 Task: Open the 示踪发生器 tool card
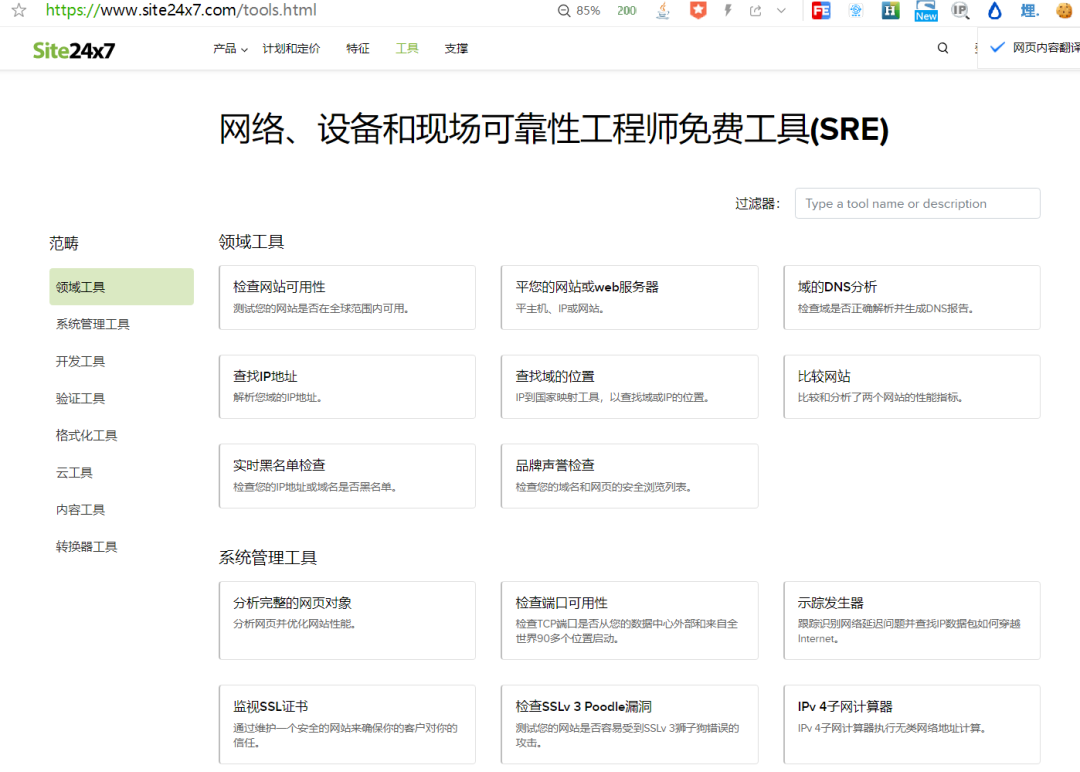pos(912,620)
